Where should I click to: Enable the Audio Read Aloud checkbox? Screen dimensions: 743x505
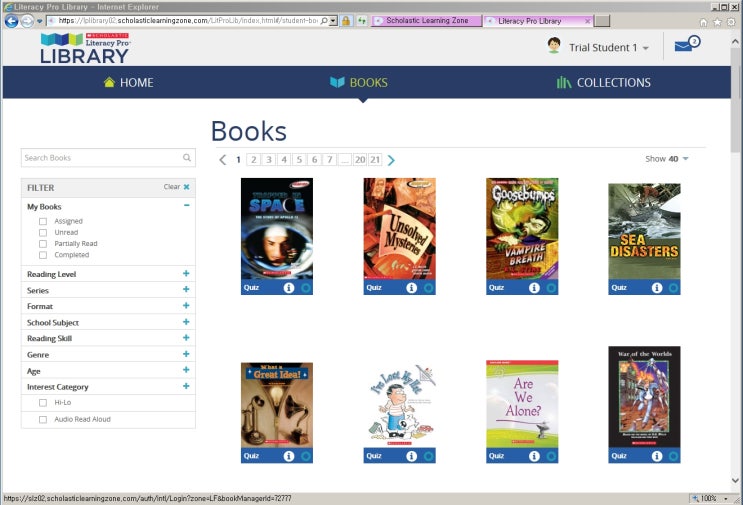[x=43, y=420]
